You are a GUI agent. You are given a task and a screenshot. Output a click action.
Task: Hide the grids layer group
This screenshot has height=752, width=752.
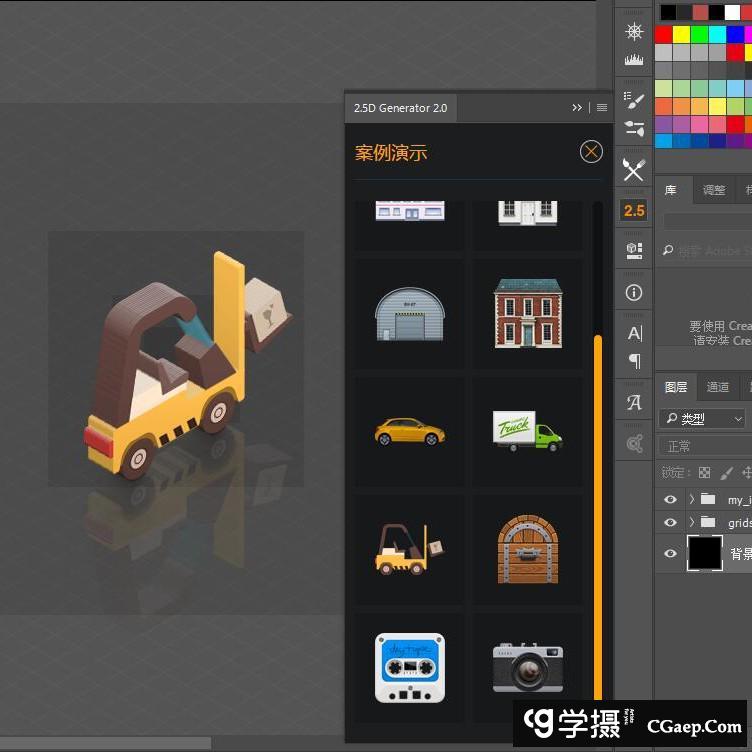(671, 522)
